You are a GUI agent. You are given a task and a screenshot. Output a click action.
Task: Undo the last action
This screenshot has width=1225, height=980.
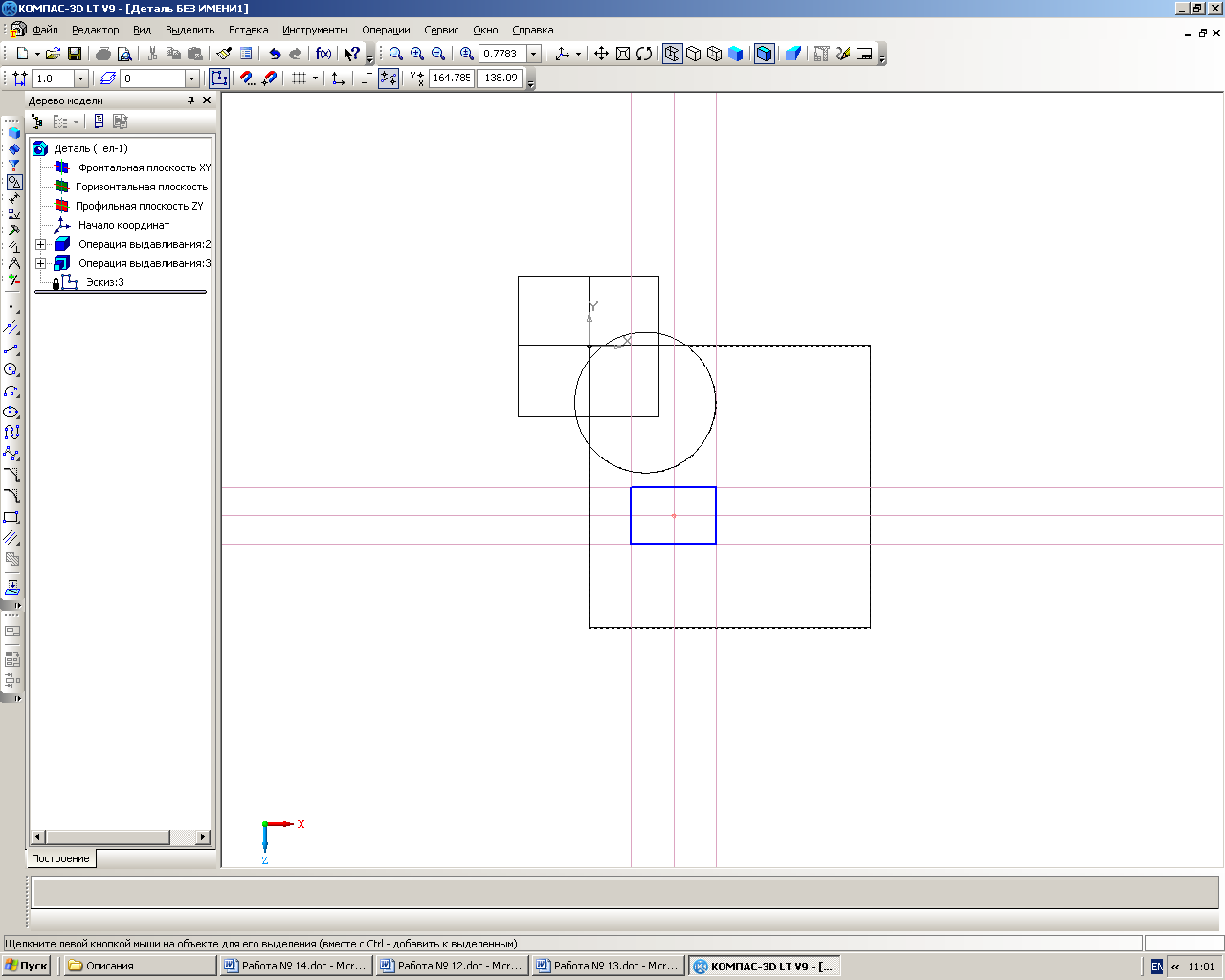275,54
